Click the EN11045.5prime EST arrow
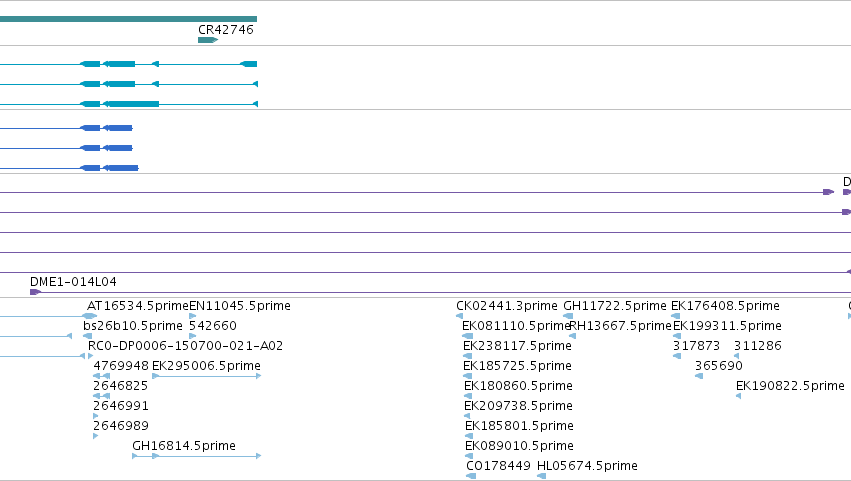 (x=193, y=316)
